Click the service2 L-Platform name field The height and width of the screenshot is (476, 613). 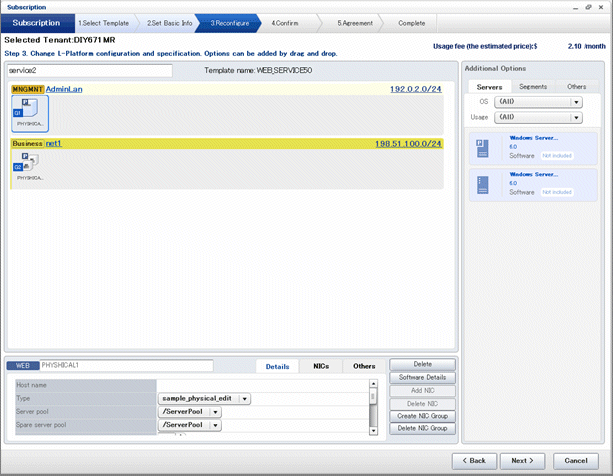click(89, 71)
